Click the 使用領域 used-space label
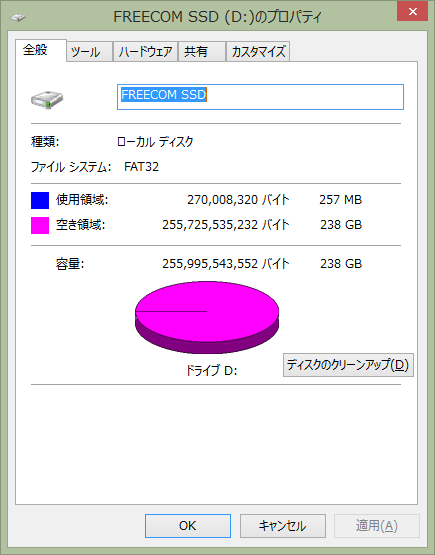 [82, 200]
